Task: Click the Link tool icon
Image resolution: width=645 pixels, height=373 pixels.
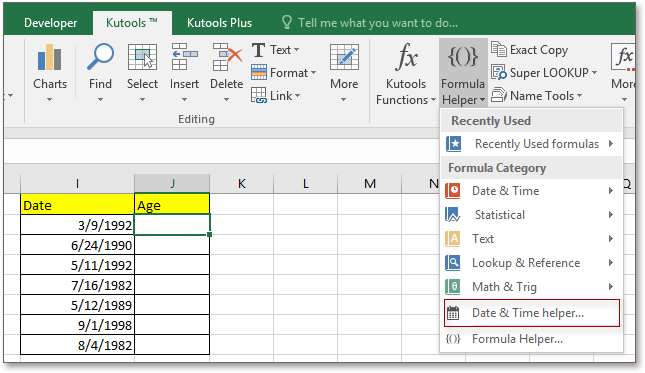Action: [x=259, y=96]
